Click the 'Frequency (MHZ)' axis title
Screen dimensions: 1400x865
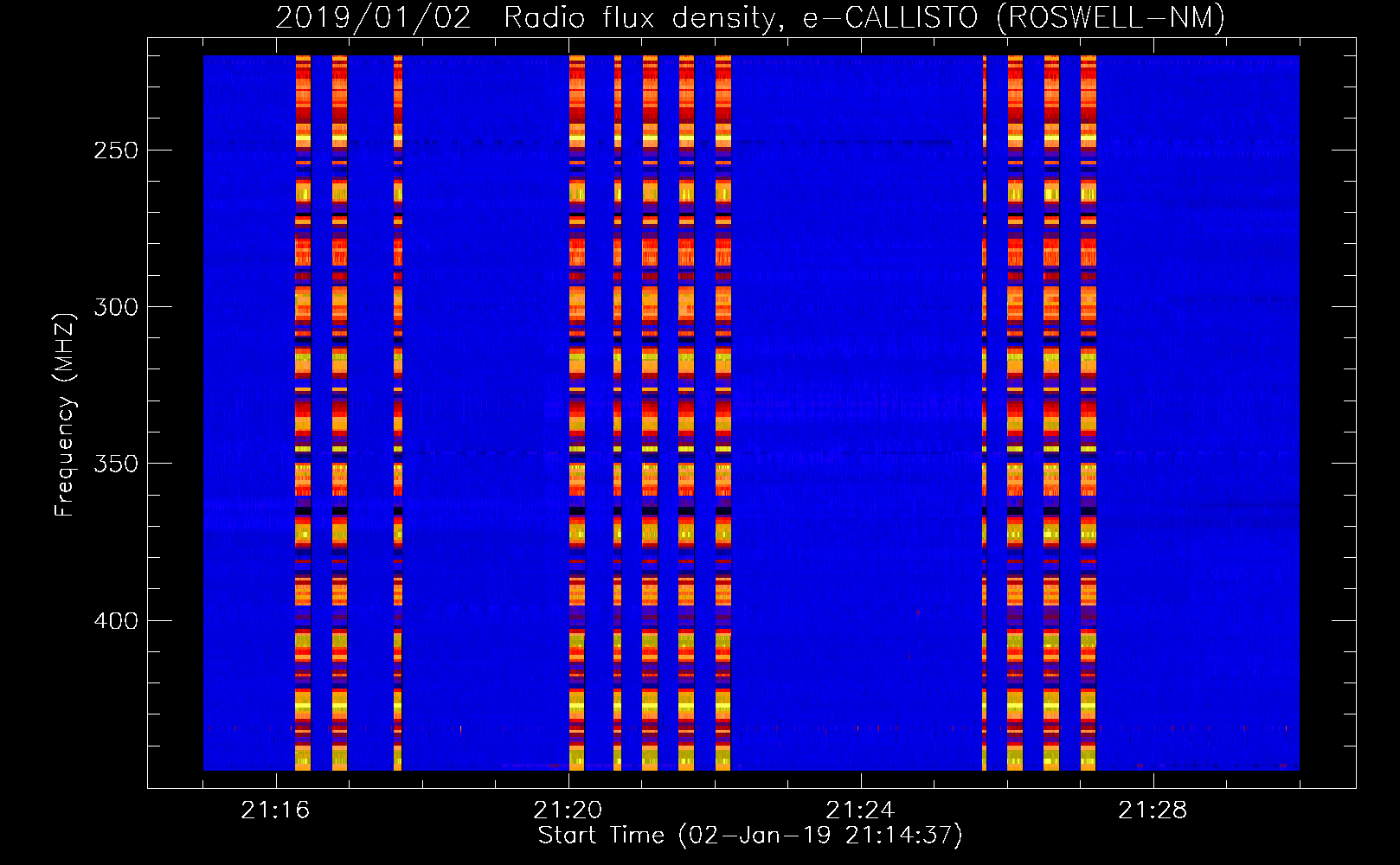65,414
